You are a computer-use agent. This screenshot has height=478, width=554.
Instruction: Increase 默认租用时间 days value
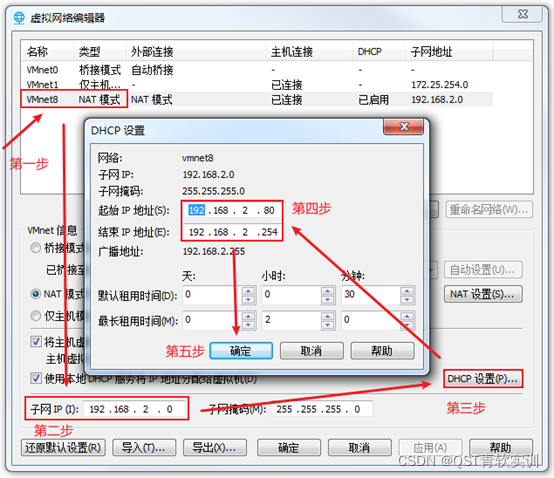pyautogui.click(x=248, y=291)
